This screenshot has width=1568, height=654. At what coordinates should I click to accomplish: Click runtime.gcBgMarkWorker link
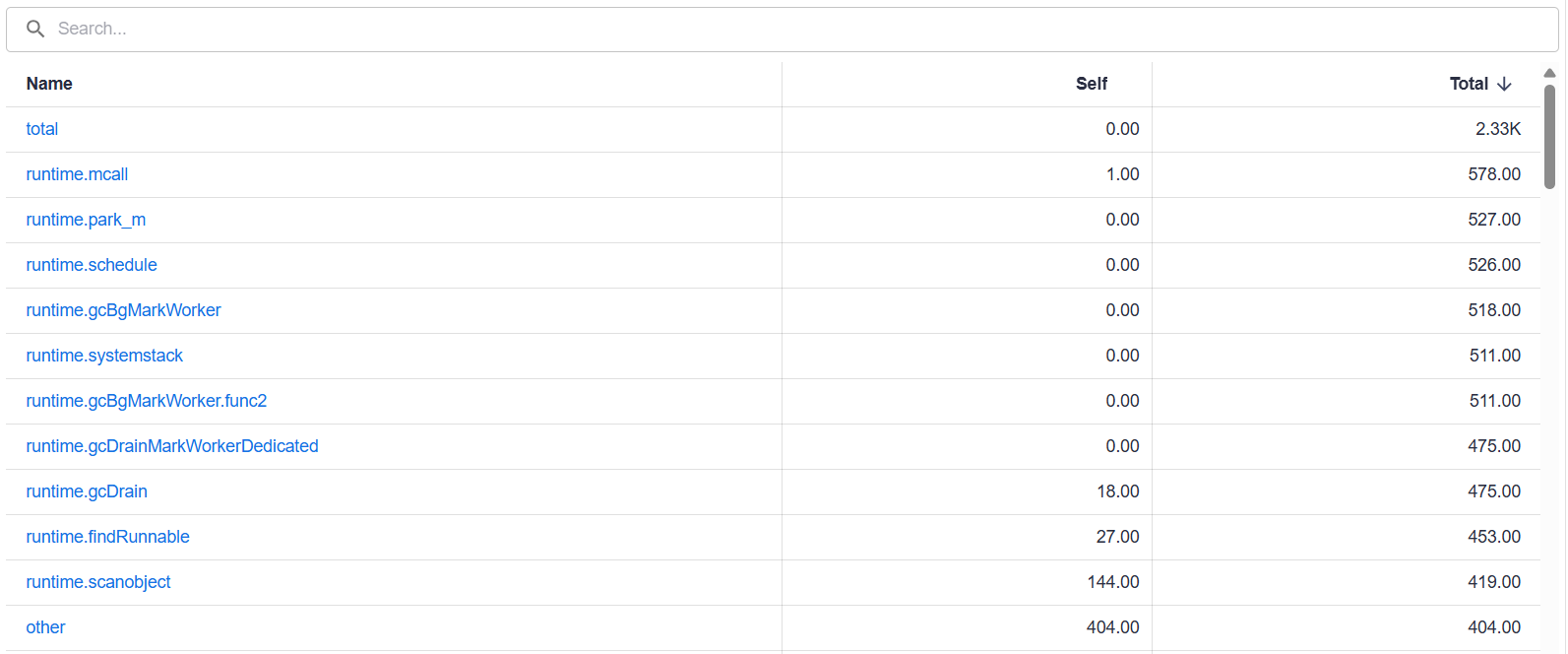click(x=123, y=311)
